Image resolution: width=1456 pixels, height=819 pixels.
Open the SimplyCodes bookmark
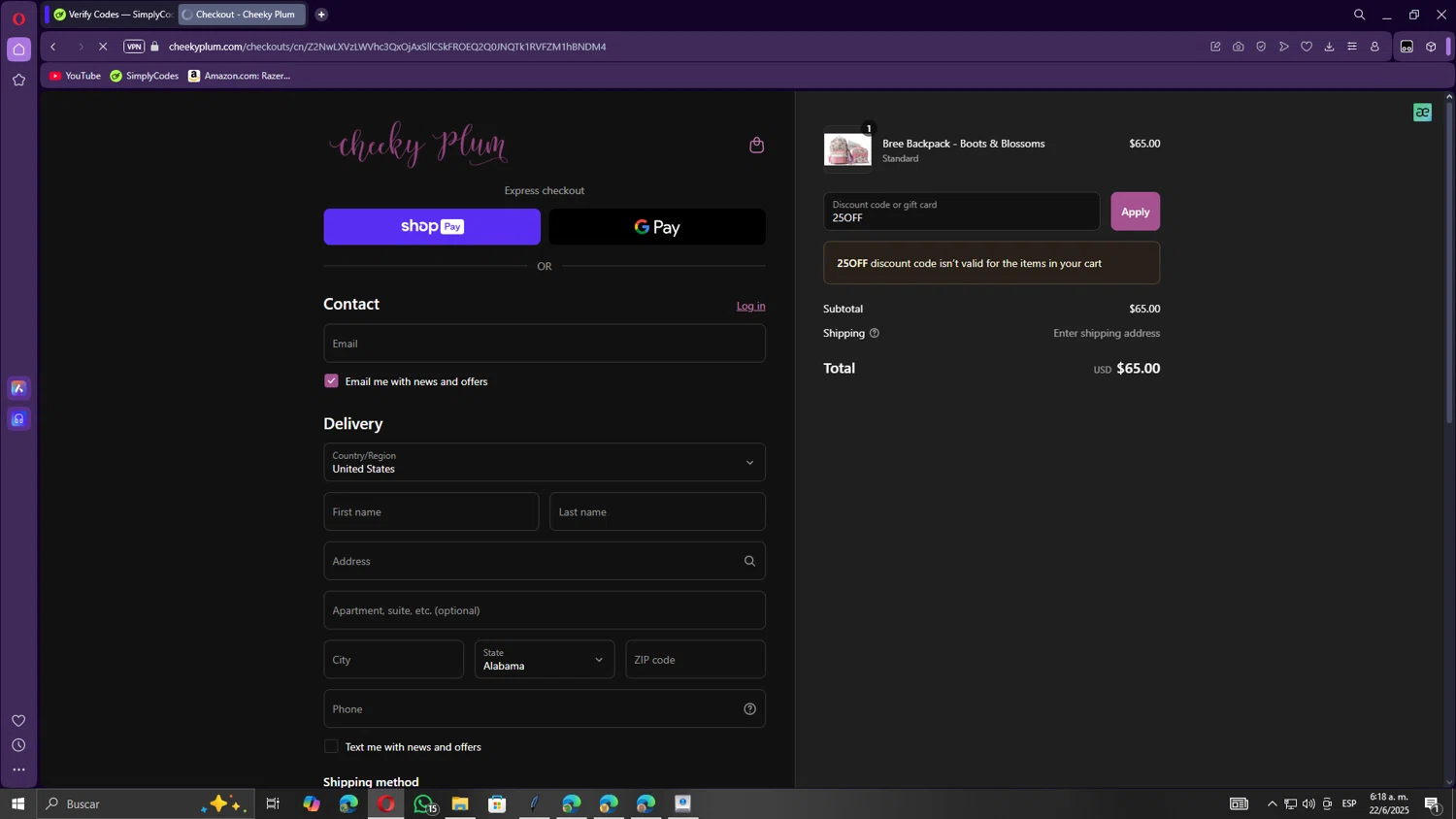pyautogui.click(x=144, y=76)
